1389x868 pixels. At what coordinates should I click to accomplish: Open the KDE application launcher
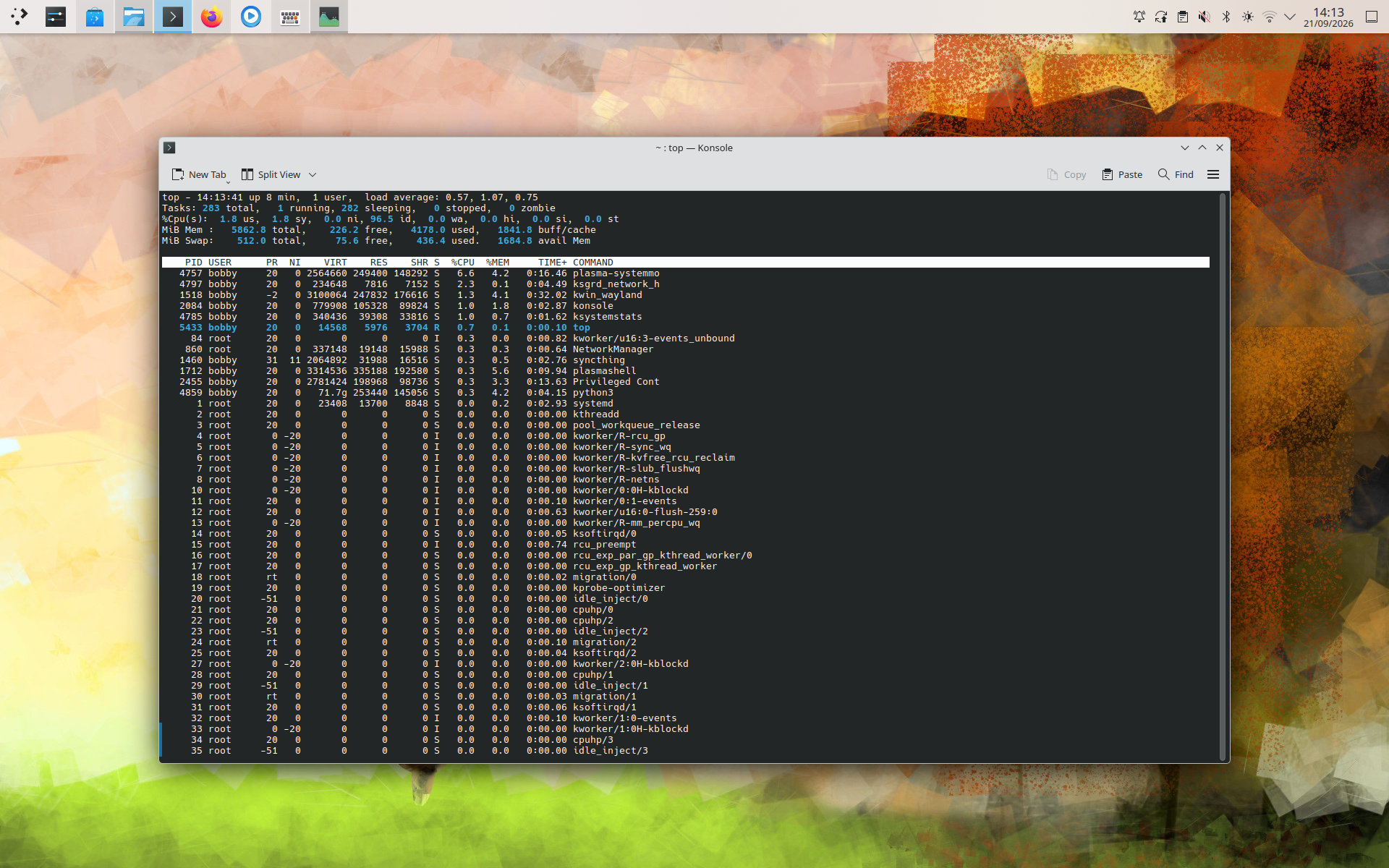click(x=19, y=16)
